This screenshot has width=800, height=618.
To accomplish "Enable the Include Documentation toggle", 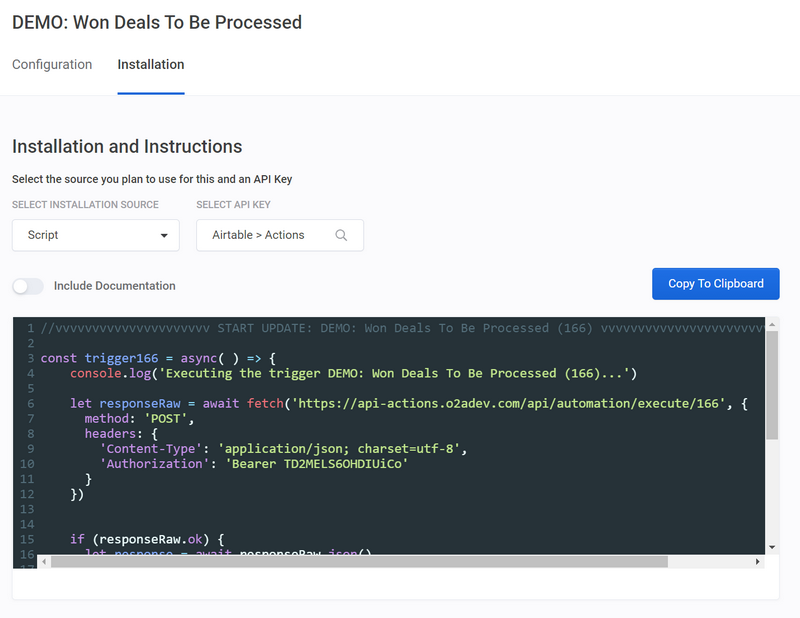I will click(28, 286).
